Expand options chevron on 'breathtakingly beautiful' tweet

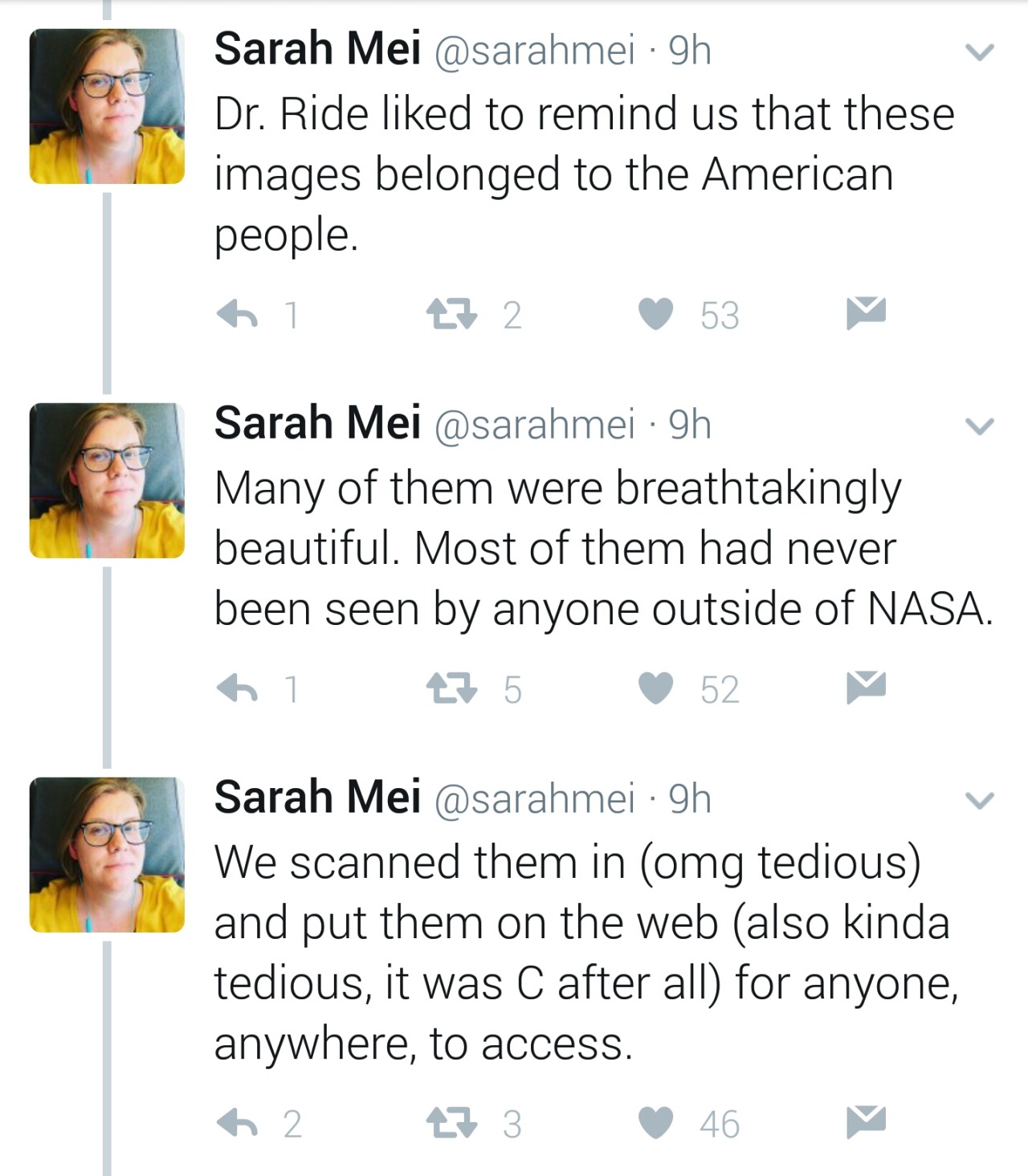[979, 427]
